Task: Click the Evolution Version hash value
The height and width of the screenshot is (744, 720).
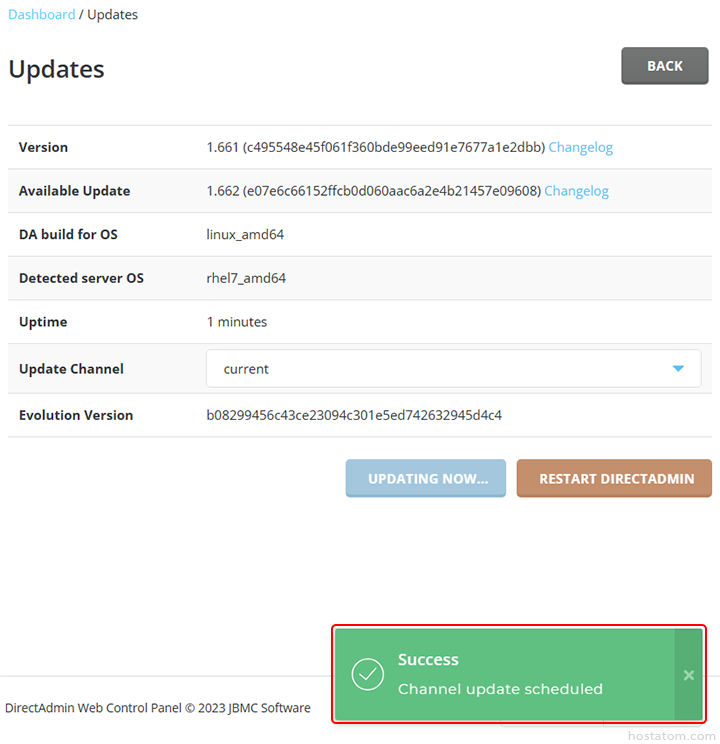Action: tap(354, 415)
